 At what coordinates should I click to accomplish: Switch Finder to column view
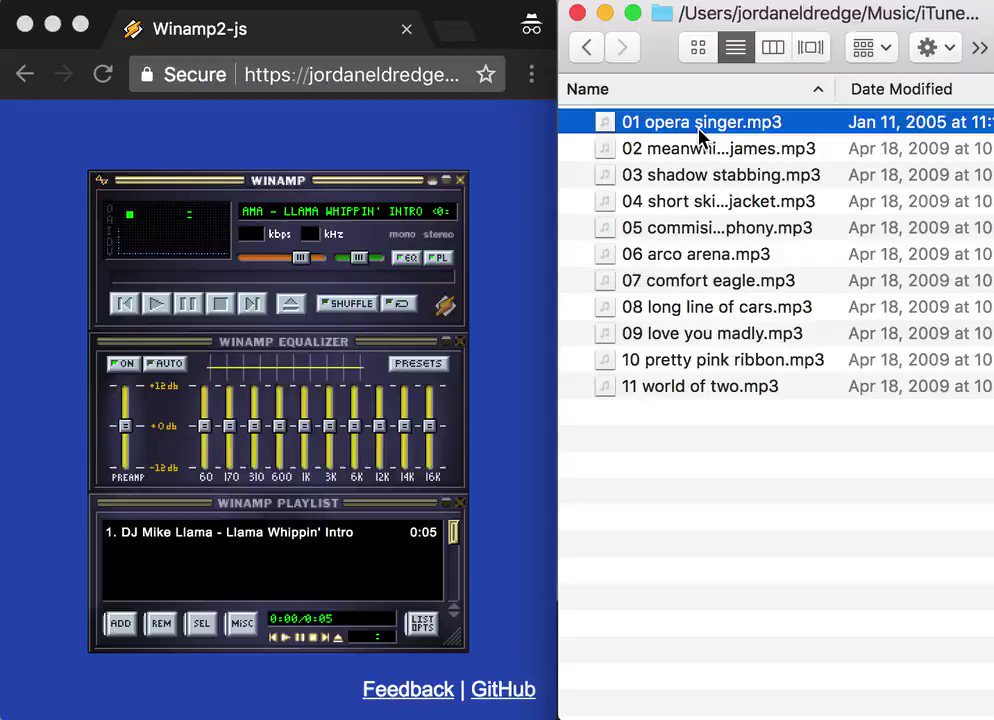773,47
